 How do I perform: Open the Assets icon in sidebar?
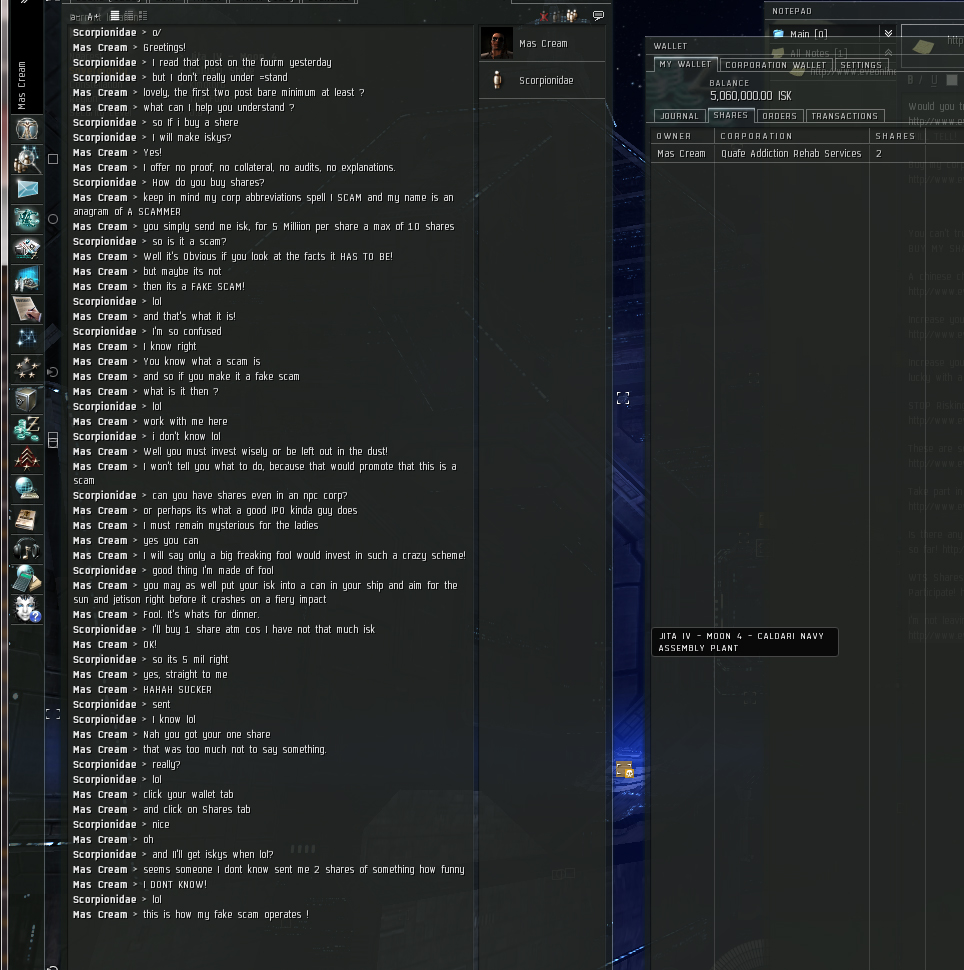click(x=27, y=249)
